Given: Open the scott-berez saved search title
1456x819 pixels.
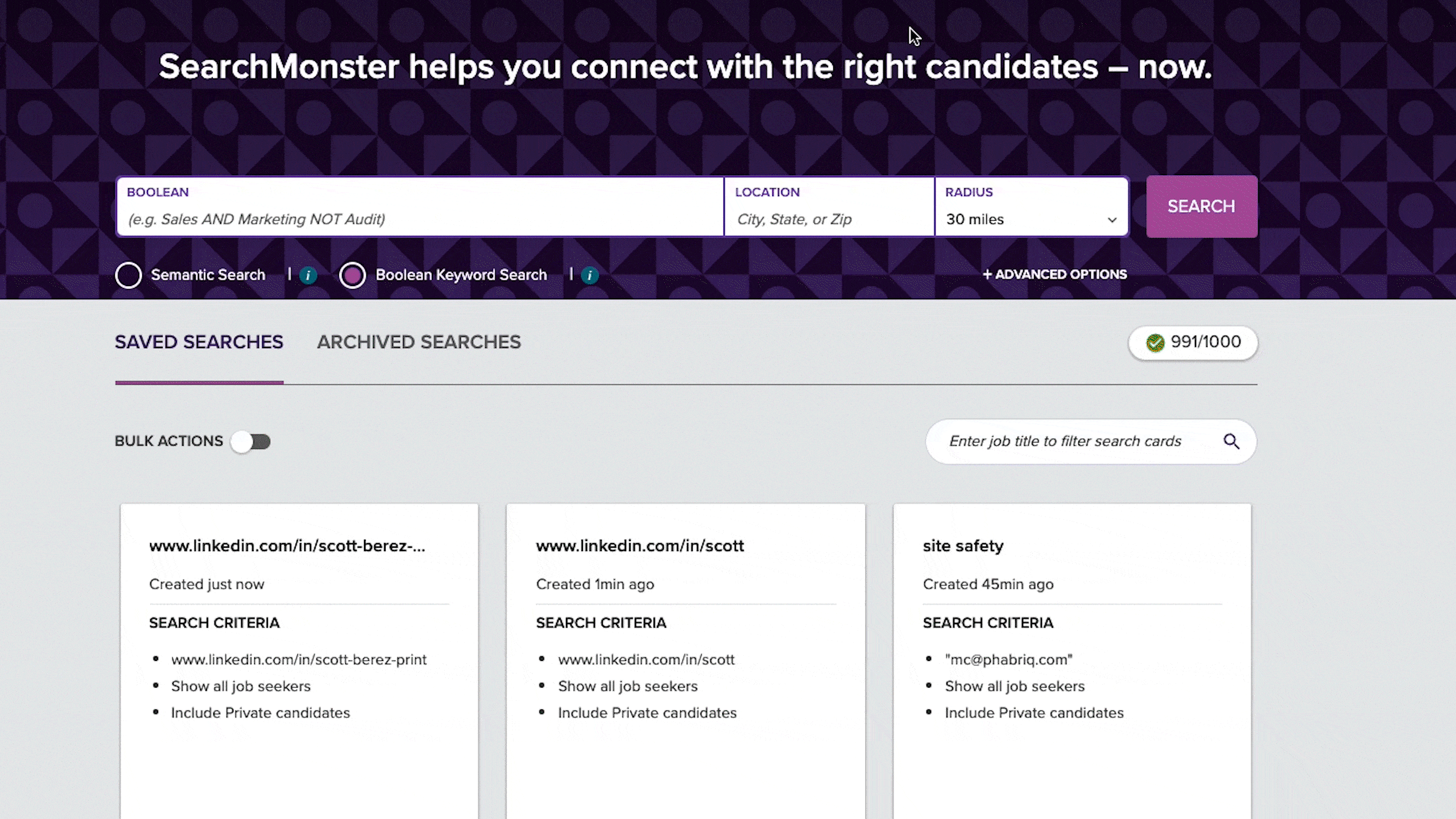Looking at the screenshot, I should click(x=287, y=545).
